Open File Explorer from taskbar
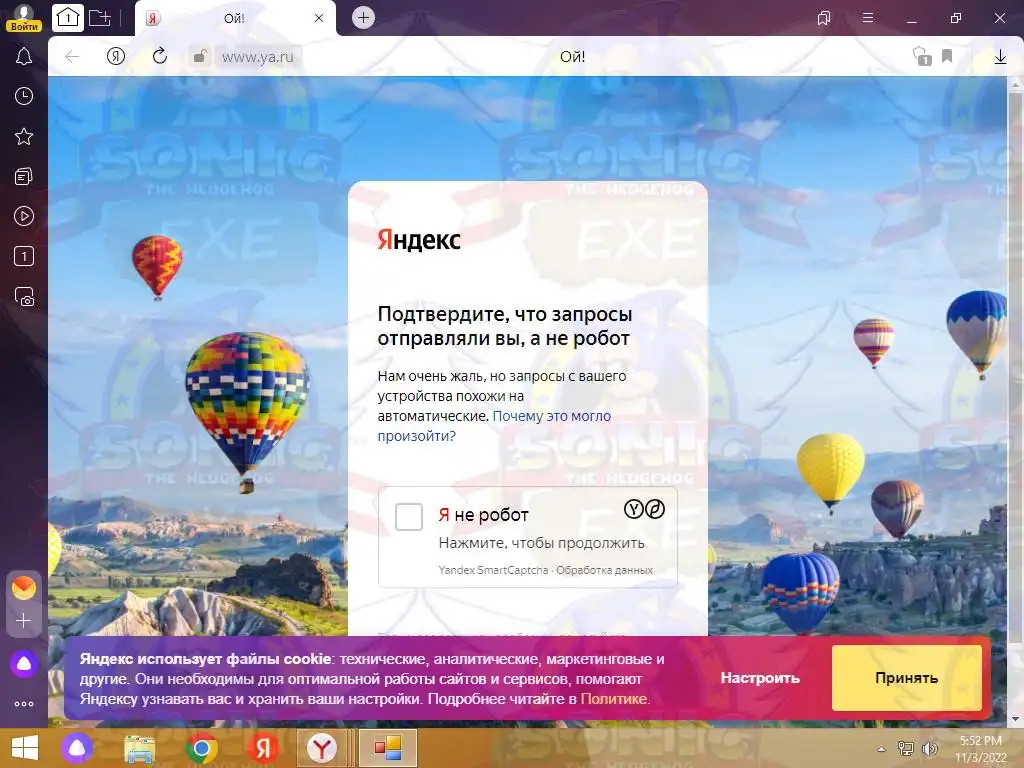Viewport: 1024px width, 768px height. click(139, 748)
